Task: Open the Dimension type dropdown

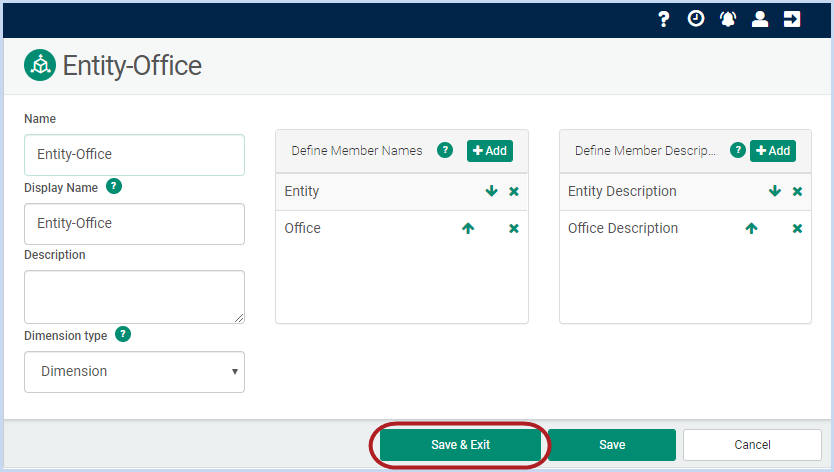Action: coord(134,371)
